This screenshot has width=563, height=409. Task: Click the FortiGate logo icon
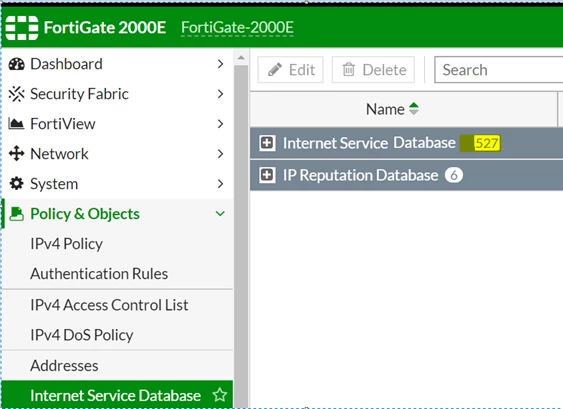coord(22,28)
